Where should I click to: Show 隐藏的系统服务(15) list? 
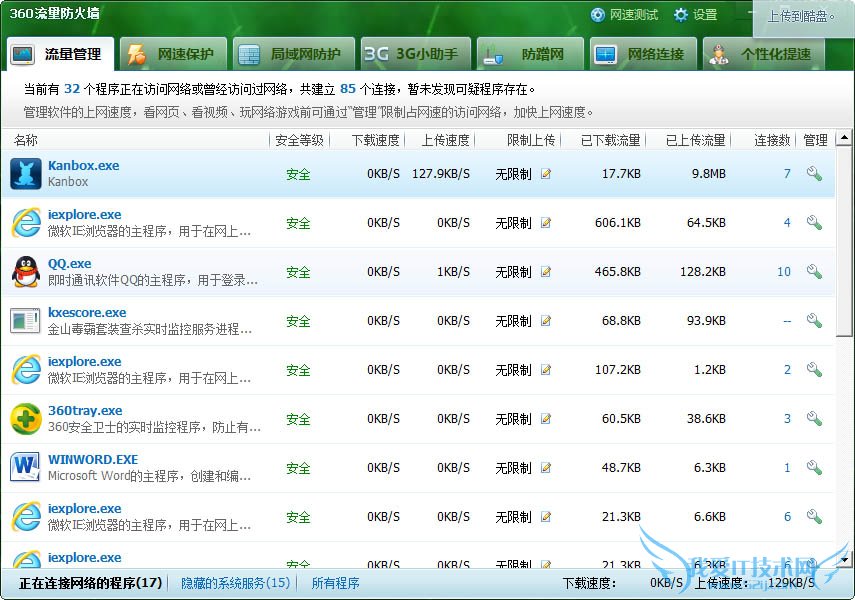(235, 583)
